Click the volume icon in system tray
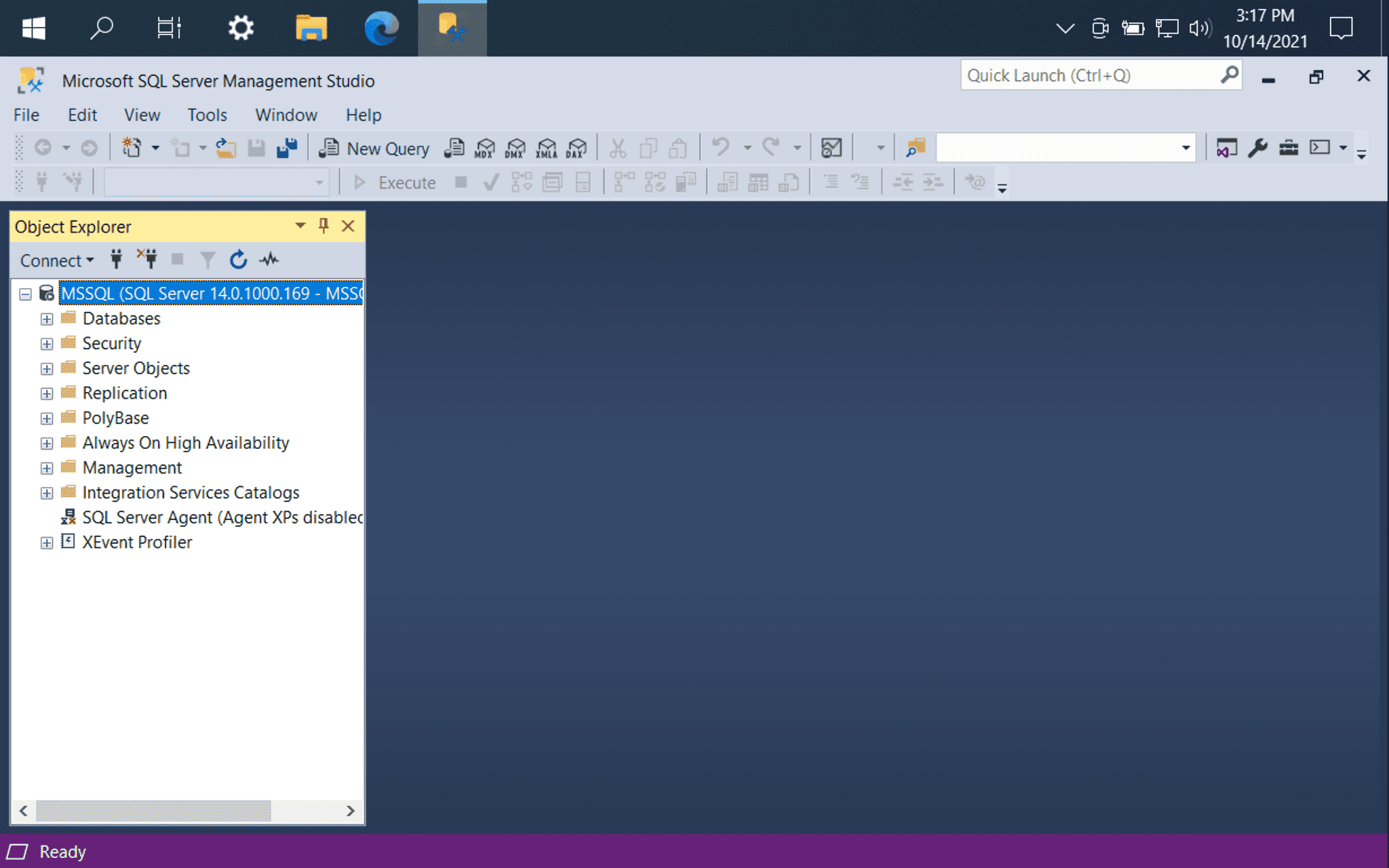Screen dimensions: 1389x868 tap(1200, 28)
